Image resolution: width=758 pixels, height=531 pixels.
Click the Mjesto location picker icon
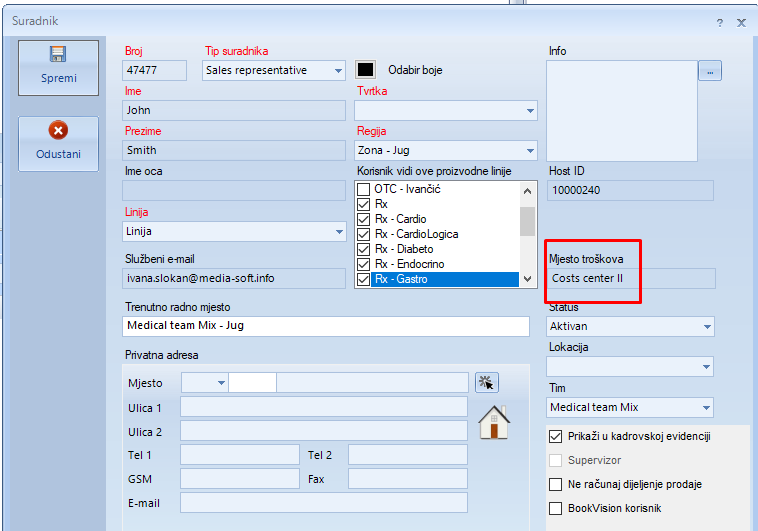pyautogui.click(x=487, y=382)
